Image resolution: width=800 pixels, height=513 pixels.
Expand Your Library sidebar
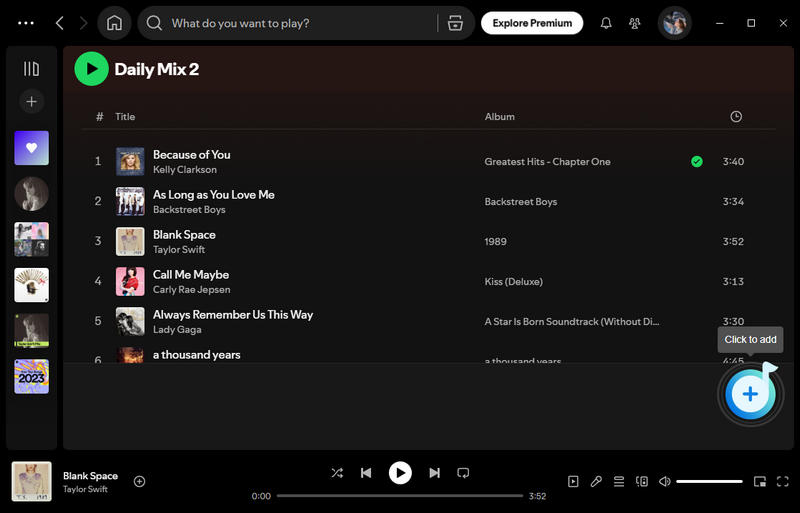pyautogui.click(x=32, y=68)
